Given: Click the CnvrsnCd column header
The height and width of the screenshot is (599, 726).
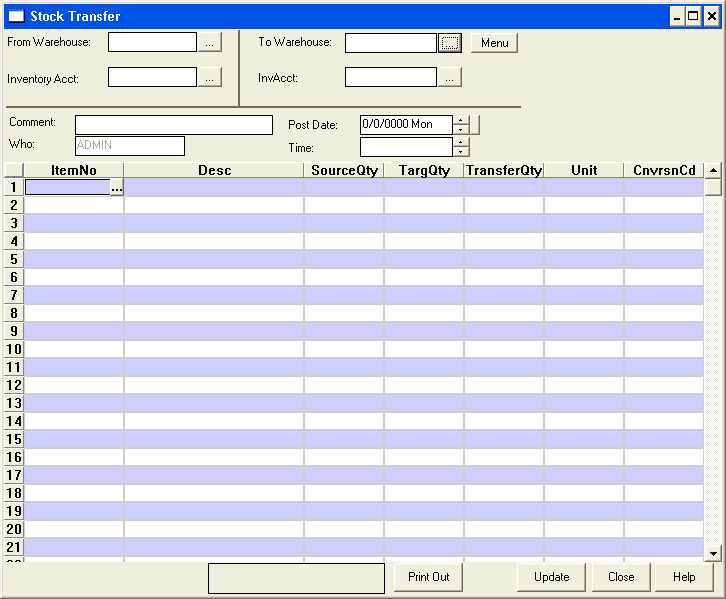Looking at the screenshot, I should [664, 170].
